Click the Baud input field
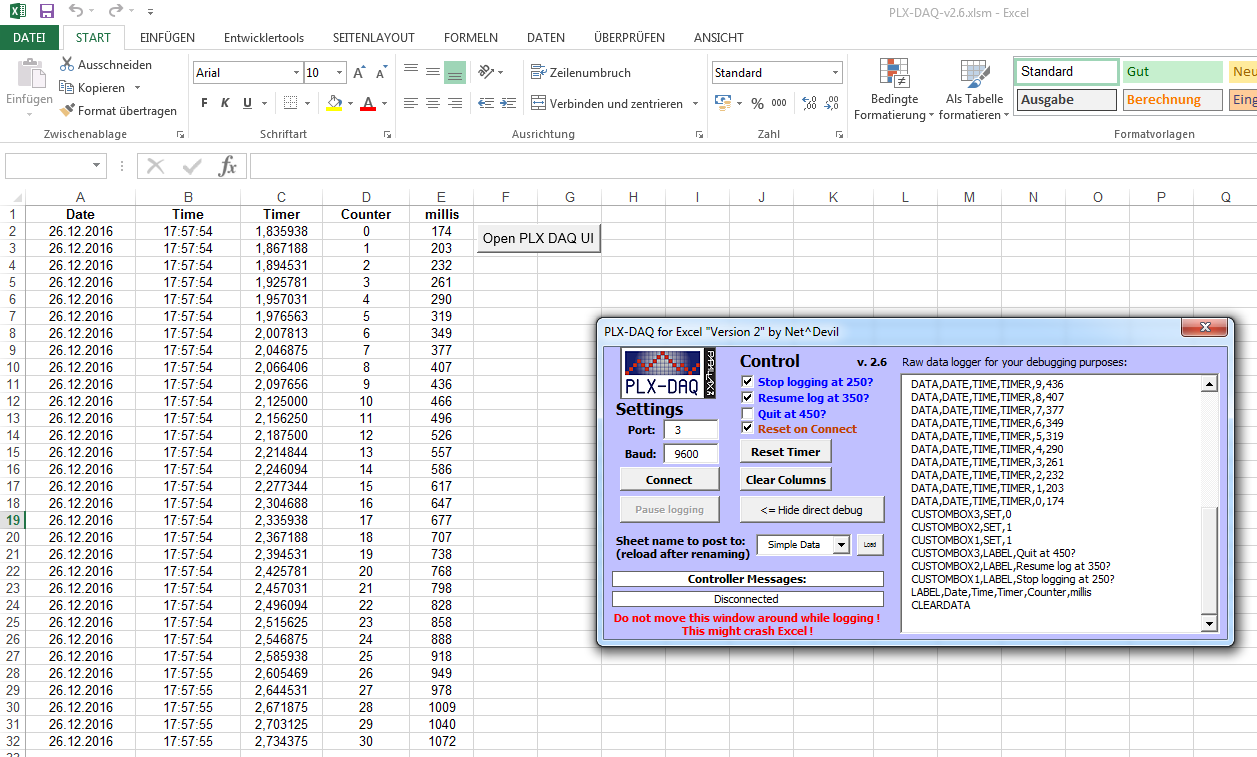The height and width of the screenshot is (757, 1257). (691, 454)
